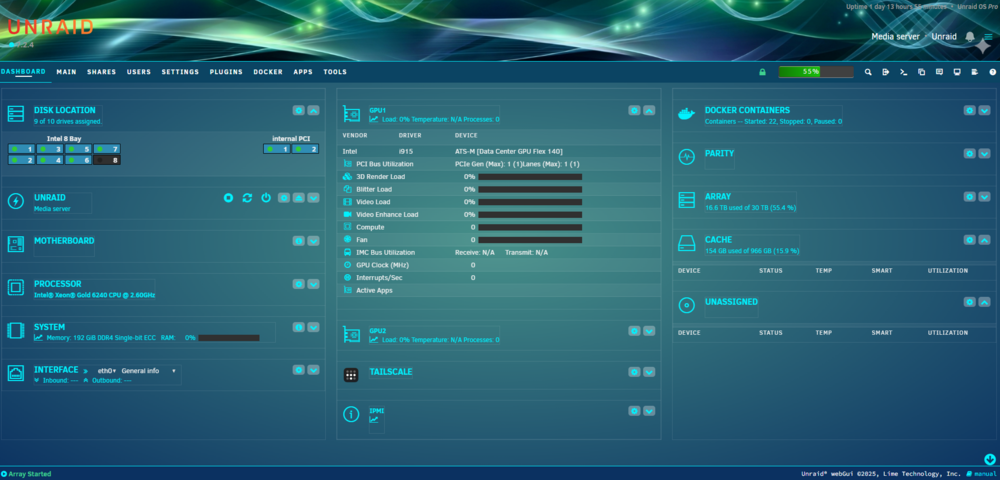
Task: Expand the Tailscale tile
Action: coord(649,372)
